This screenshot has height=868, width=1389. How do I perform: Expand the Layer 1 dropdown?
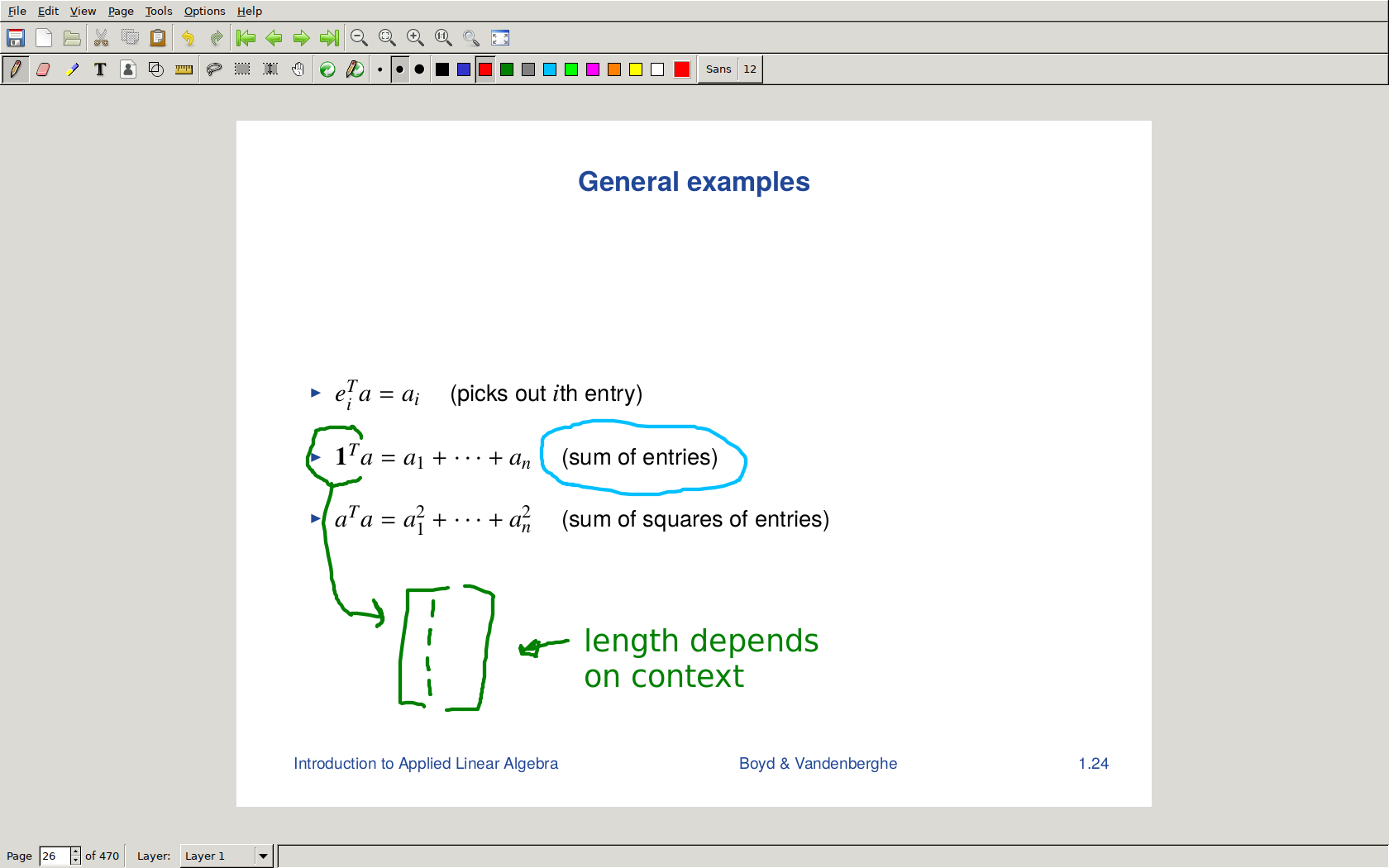click(x=263, y=856)
